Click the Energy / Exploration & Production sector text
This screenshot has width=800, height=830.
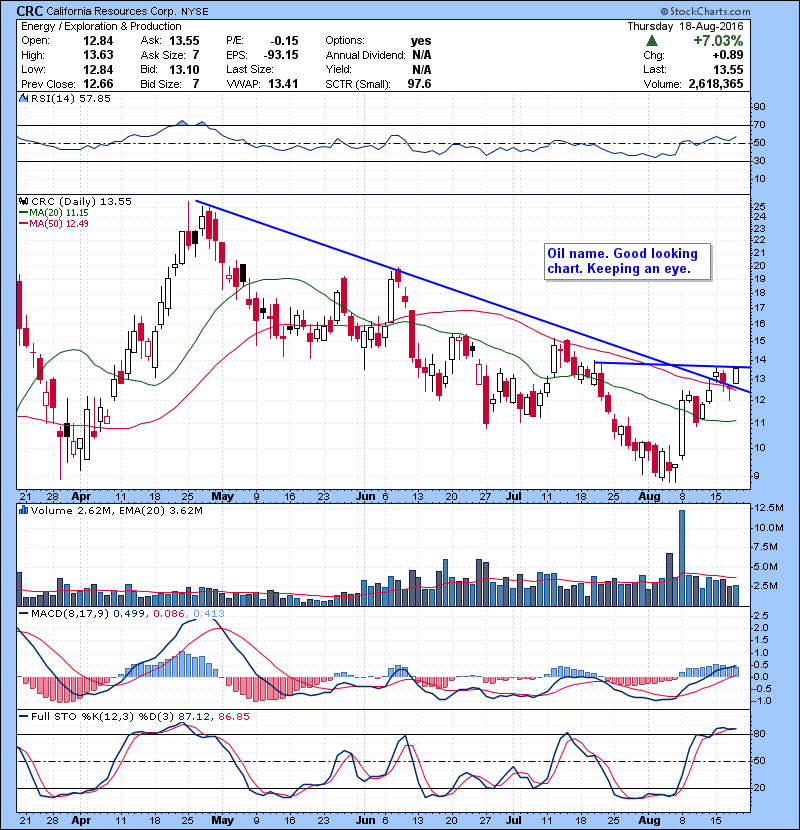[101, 26]
